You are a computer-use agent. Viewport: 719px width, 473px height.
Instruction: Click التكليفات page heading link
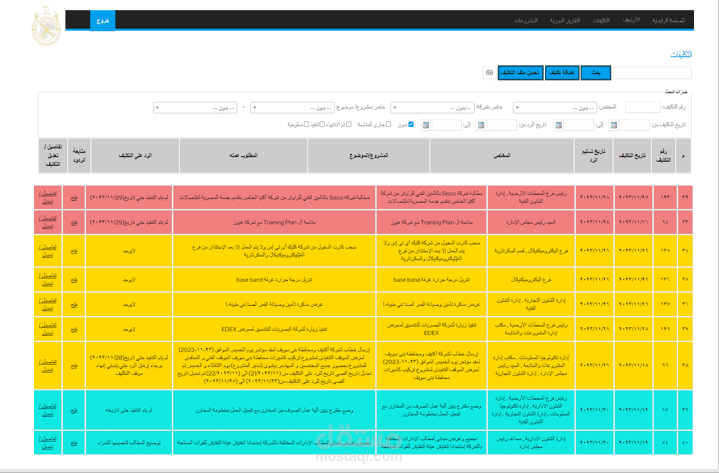681,55
